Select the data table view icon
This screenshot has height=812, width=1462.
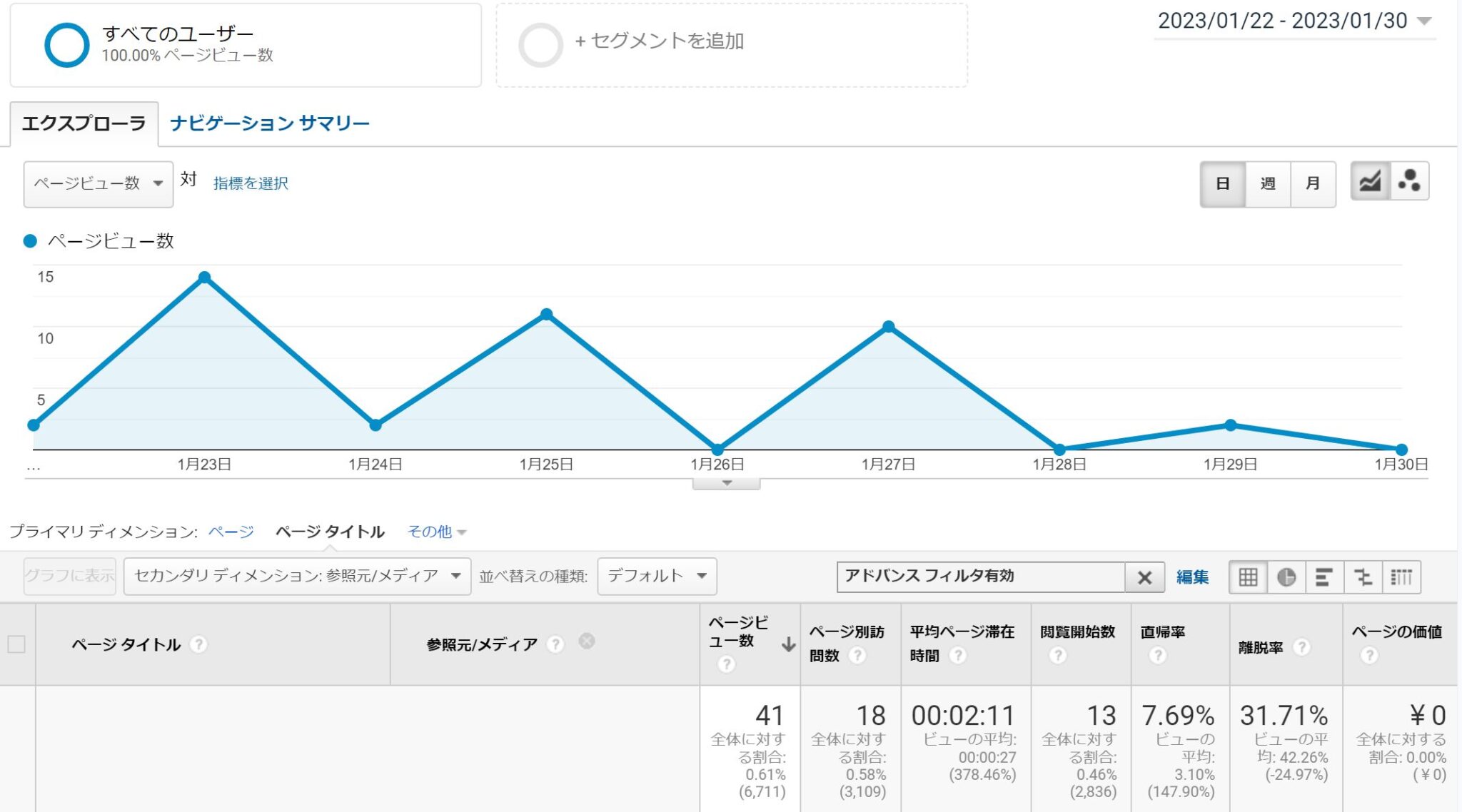coord(1248,577)
